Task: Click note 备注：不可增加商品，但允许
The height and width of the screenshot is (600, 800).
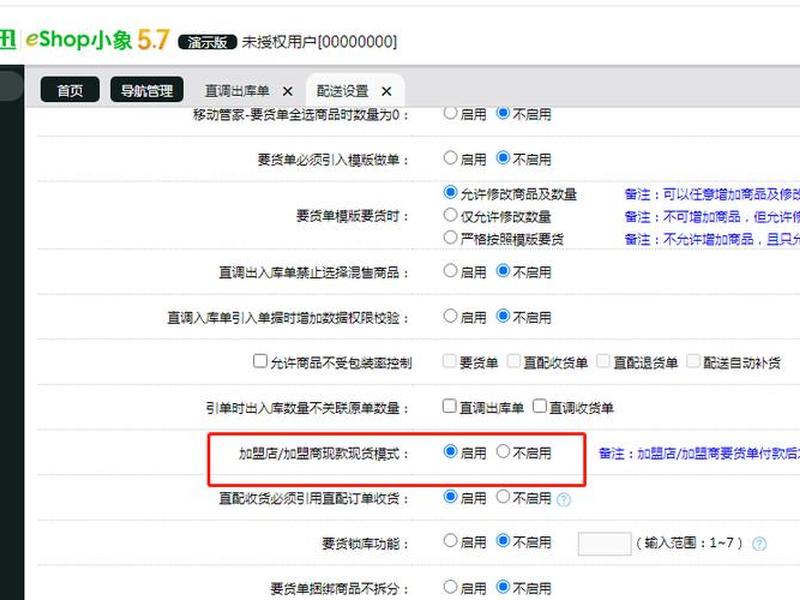Action: click(712, 217)
